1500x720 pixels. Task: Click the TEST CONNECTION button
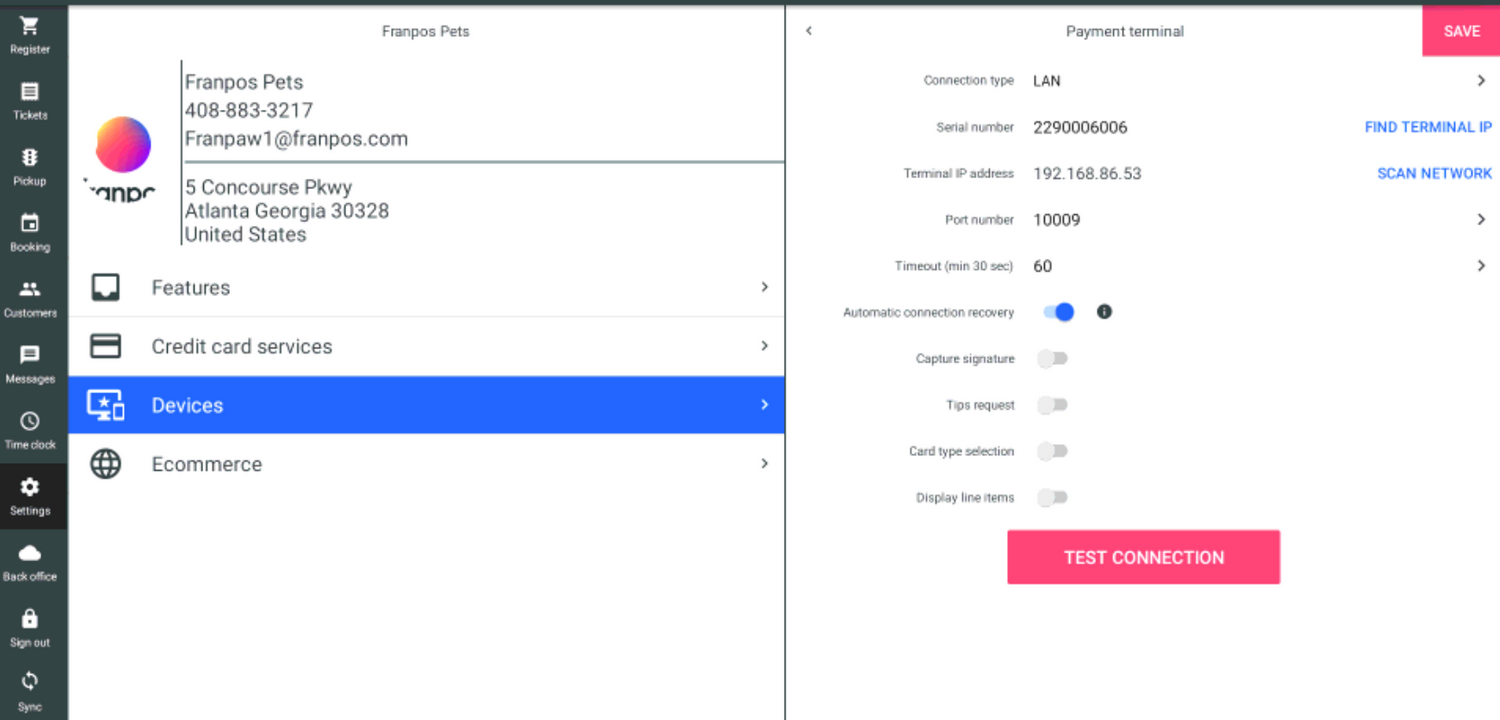1143,557
